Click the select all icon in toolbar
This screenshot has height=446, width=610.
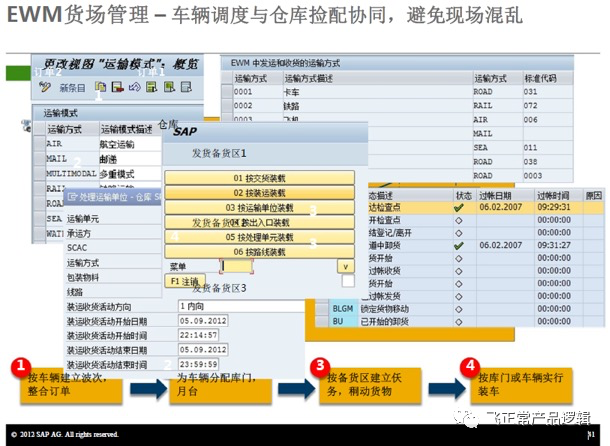tap(152, 87)
